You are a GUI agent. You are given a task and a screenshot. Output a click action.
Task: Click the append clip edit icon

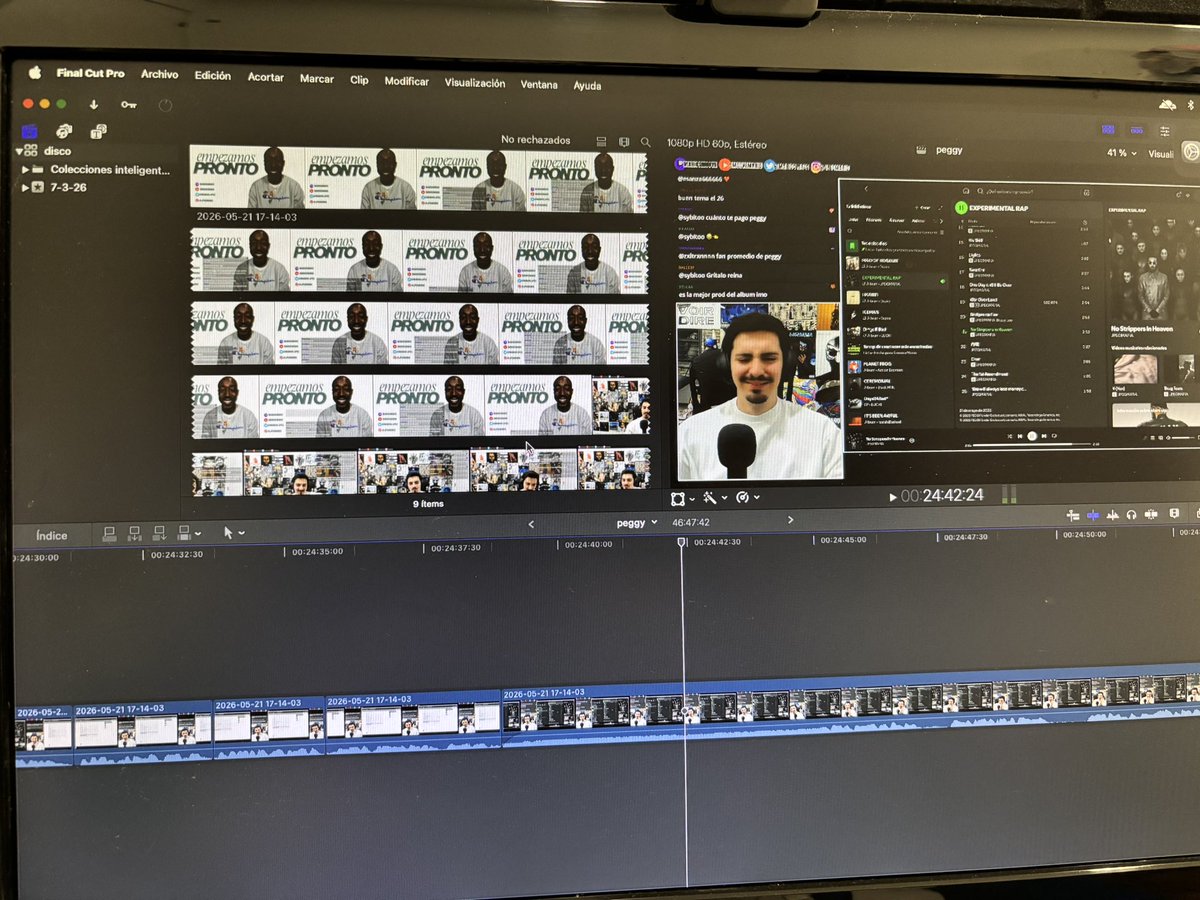(160, 533)
